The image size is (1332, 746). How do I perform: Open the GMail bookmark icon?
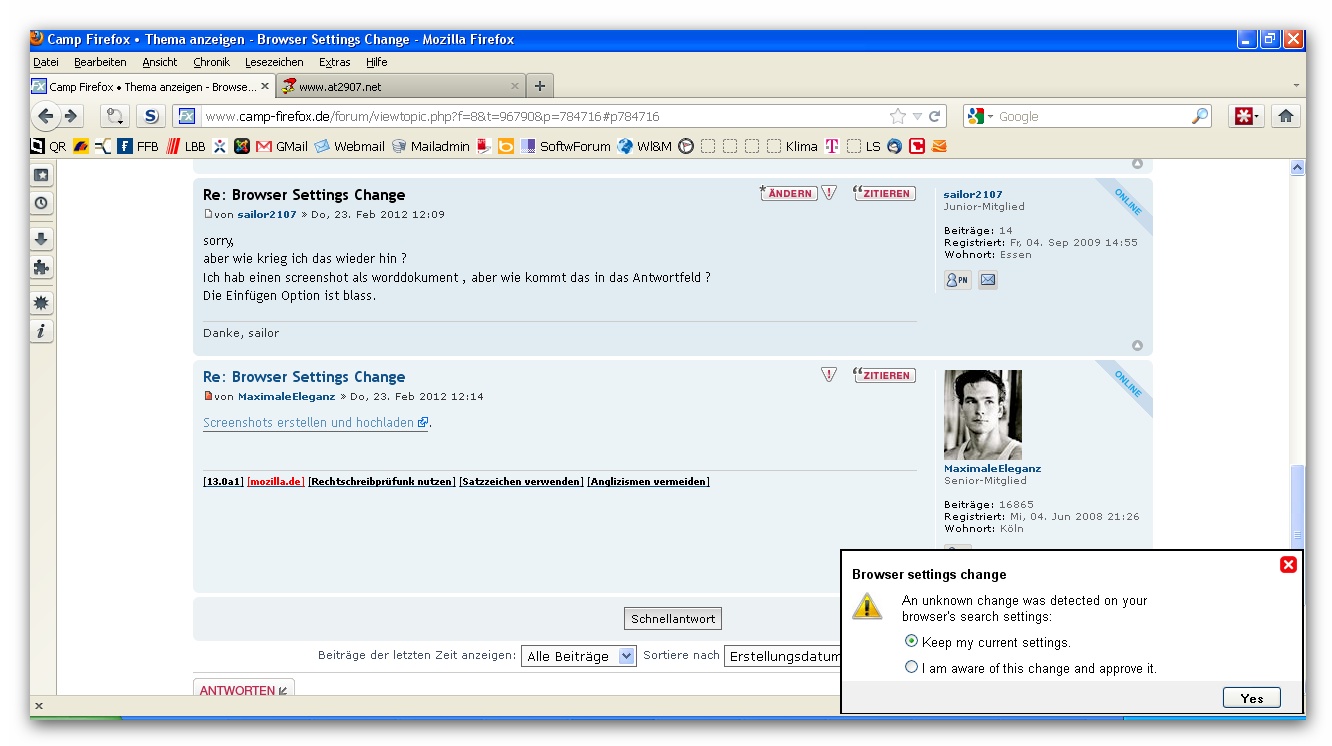point(264,146)
